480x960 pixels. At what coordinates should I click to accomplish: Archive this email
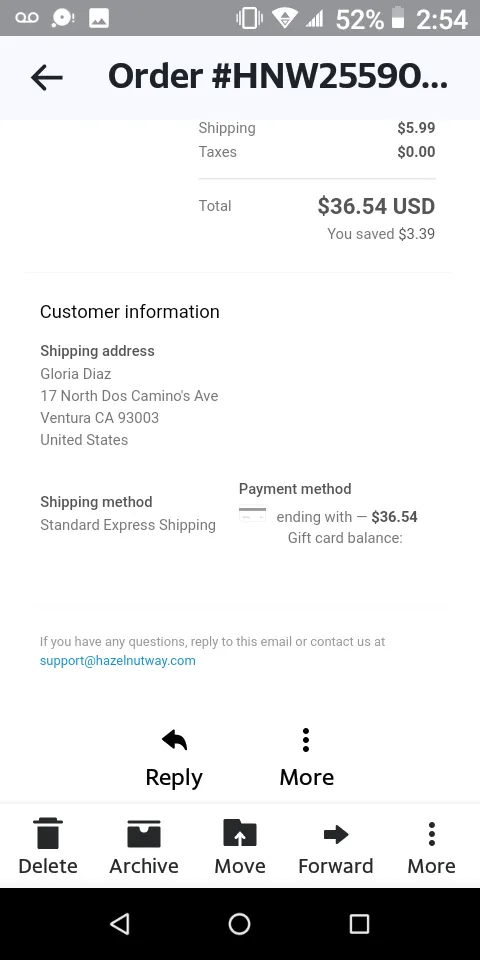point(144,847)
